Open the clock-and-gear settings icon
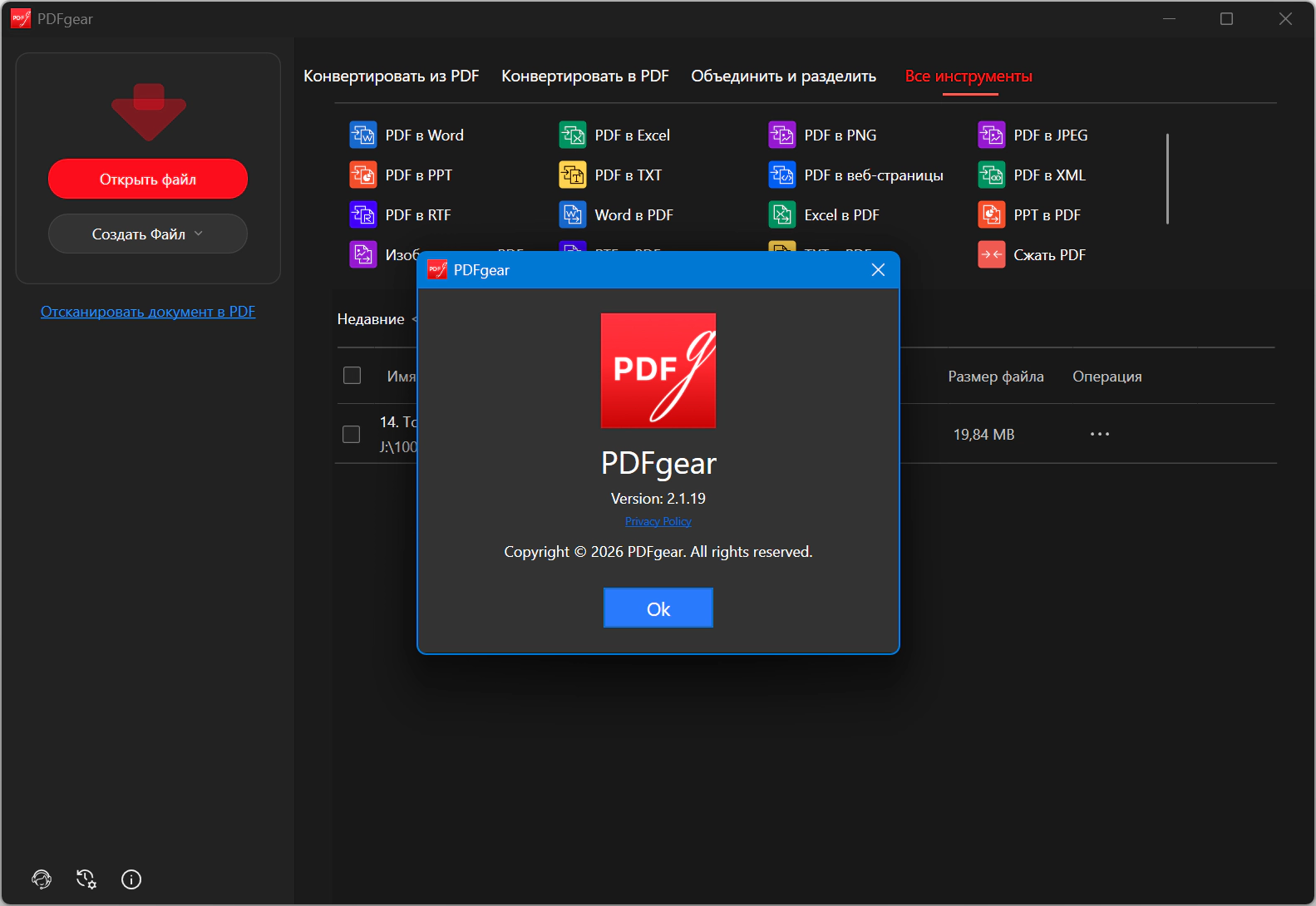 (86, 879)
